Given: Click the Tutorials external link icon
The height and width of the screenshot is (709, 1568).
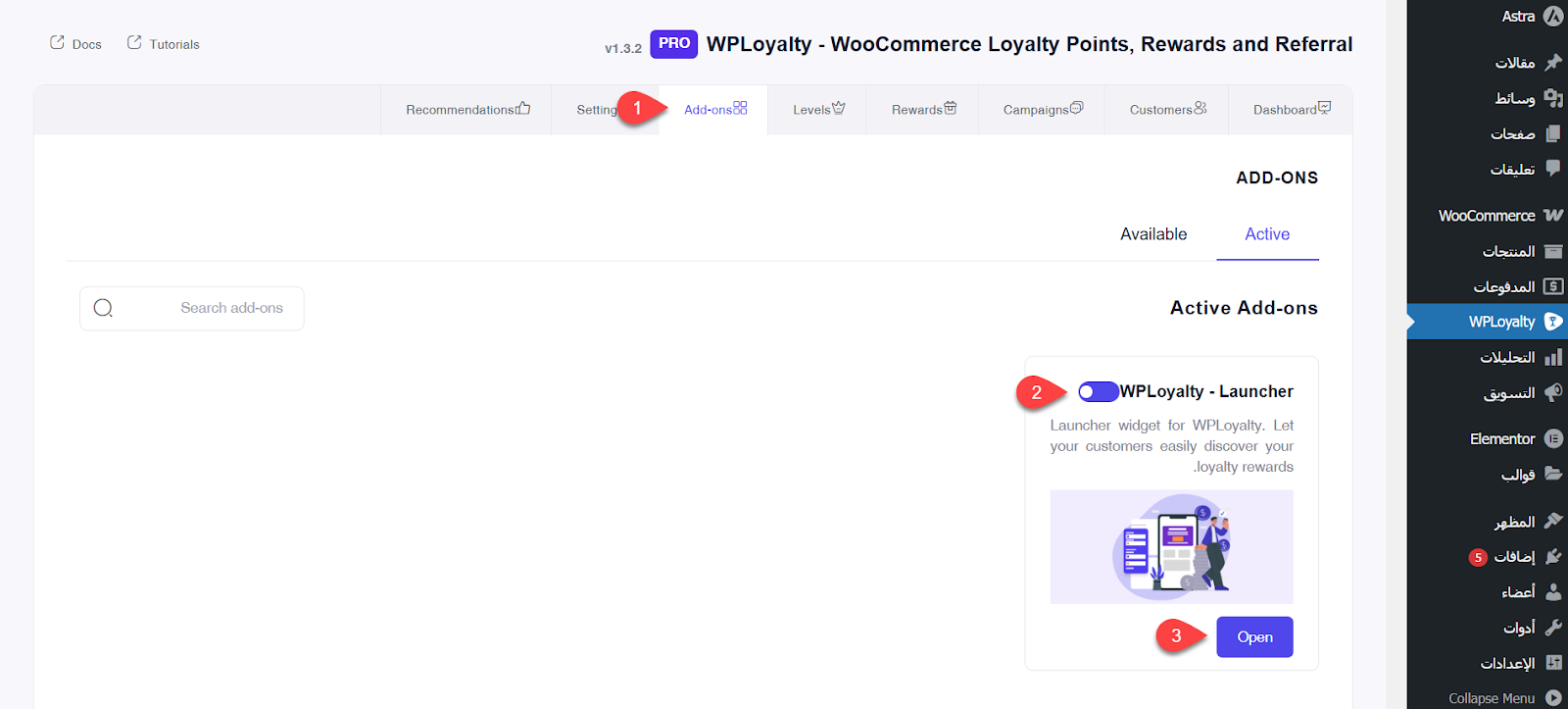Looking at the screenshot, I should click(134, 42).
